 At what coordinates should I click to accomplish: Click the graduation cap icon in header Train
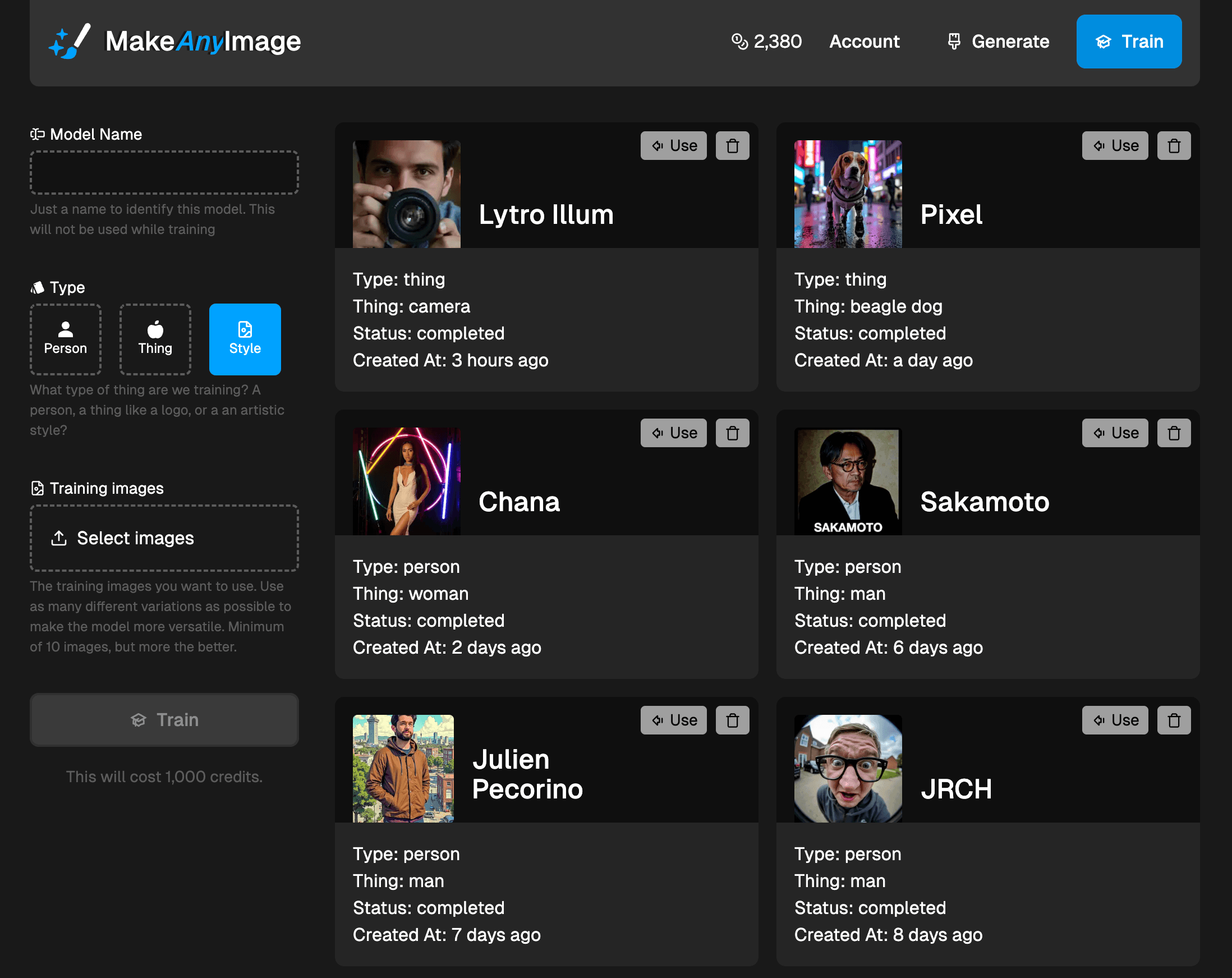point(1103,42)
